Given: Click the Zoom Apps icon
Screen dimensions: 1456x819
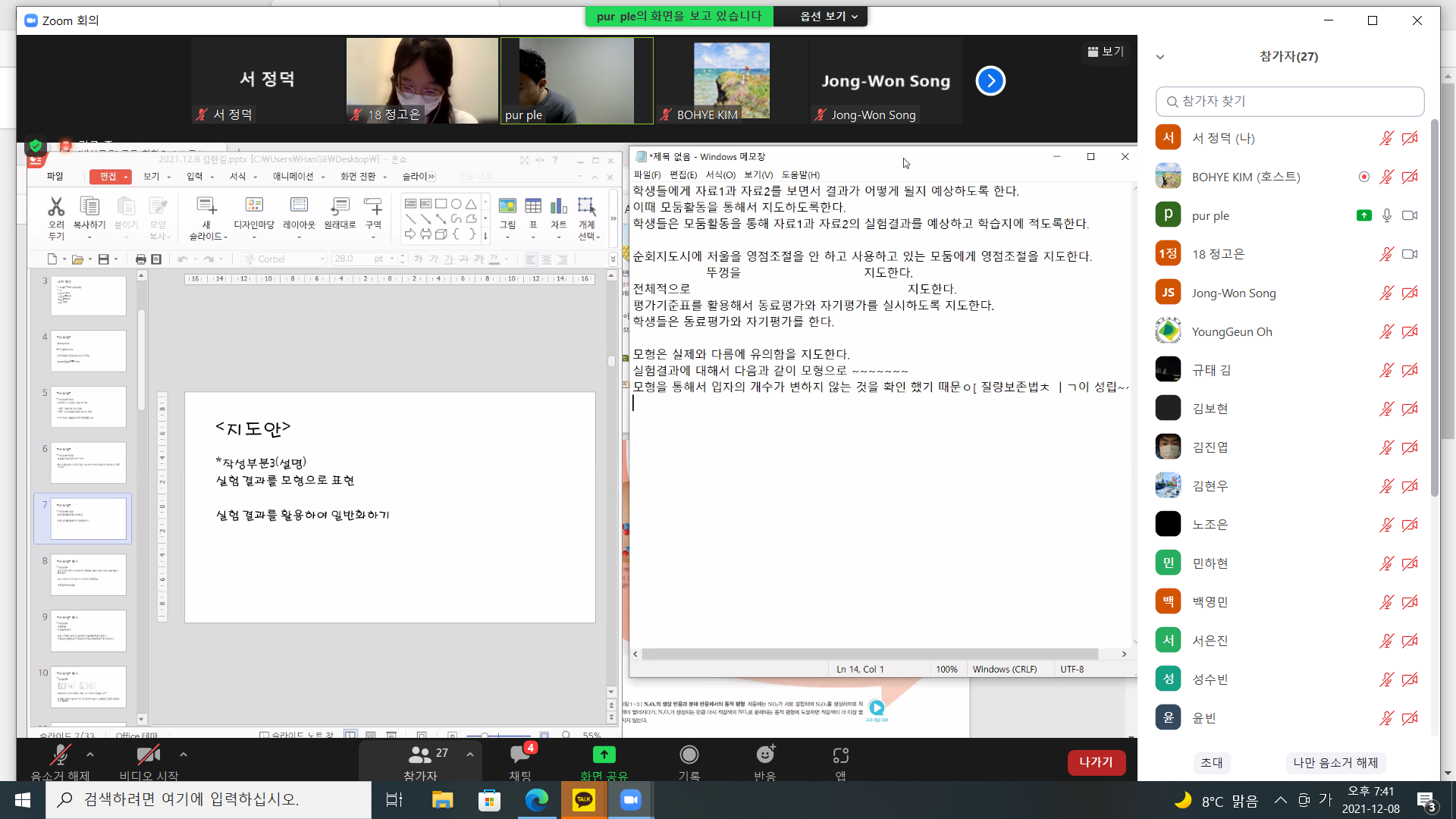Looking at the screenshot, I should coord(840,755).
